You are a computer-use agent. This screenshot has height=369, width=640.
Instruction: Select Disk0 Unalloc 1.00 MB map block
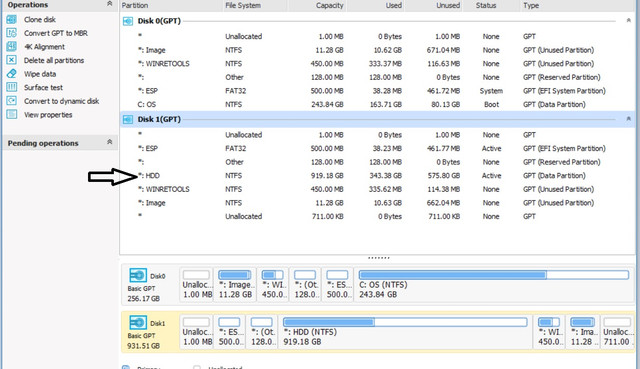point(197,285)
